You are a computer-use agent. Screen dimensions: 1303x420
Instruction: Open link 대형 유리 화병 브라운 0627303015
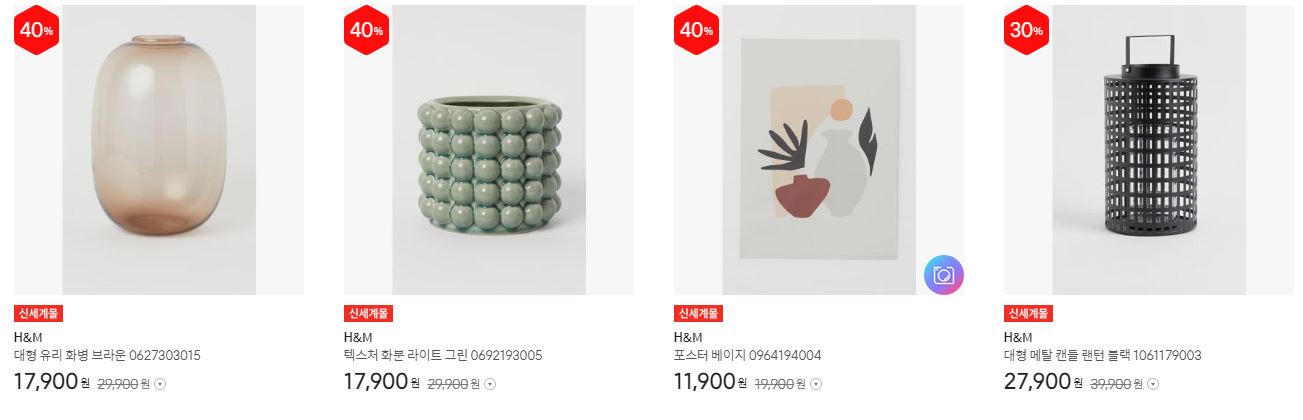click(x=108, y=356)
